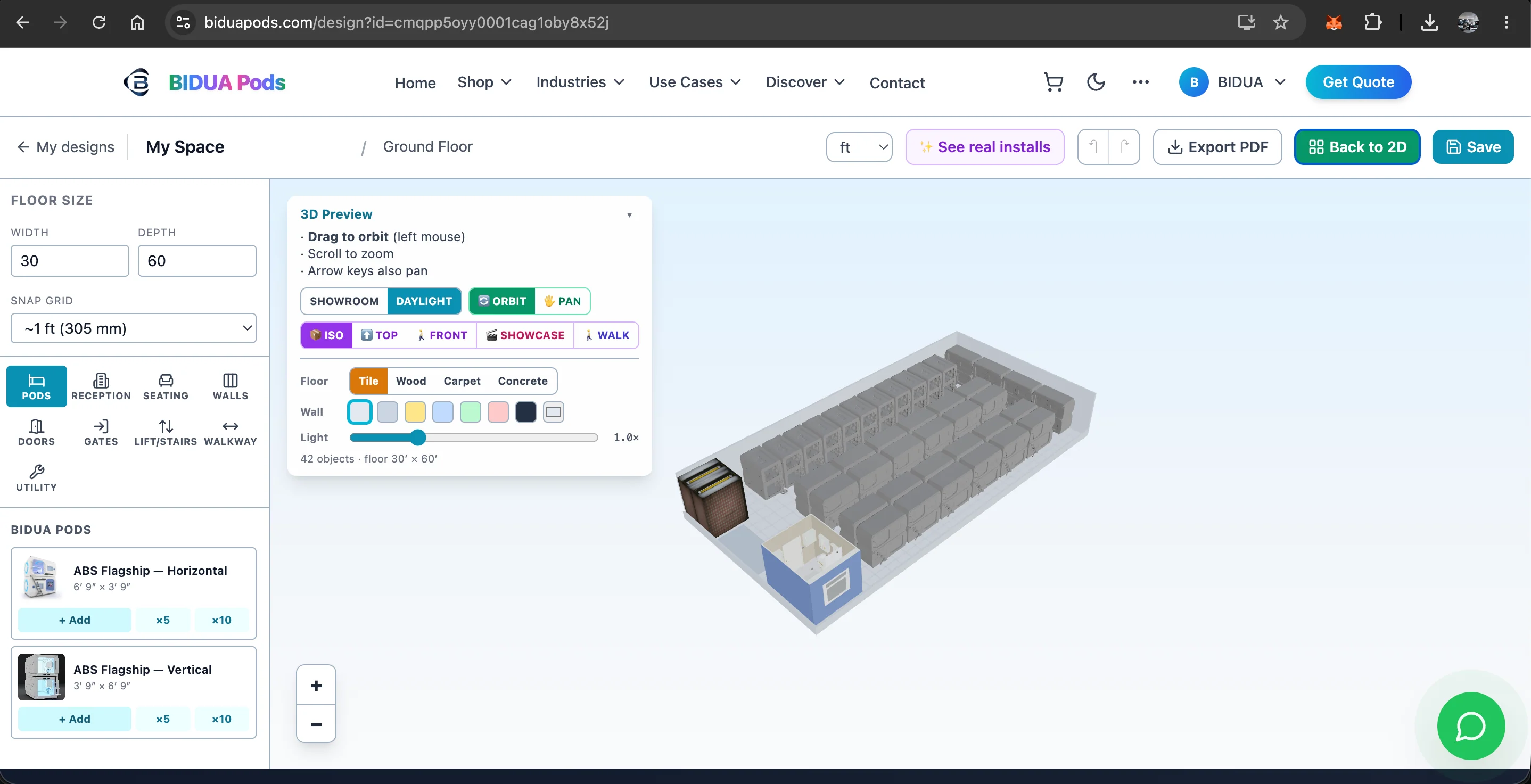Expand the Shop menu
Image resolution: width=1531 pixels, height=784 pixels.
click(484, 82)
